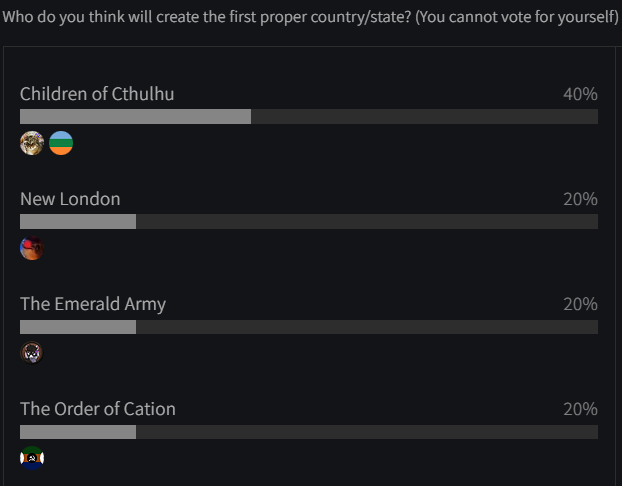622x486 pixels.
Task: Click The Order of Cation vote bar
Action: point(309,432)
